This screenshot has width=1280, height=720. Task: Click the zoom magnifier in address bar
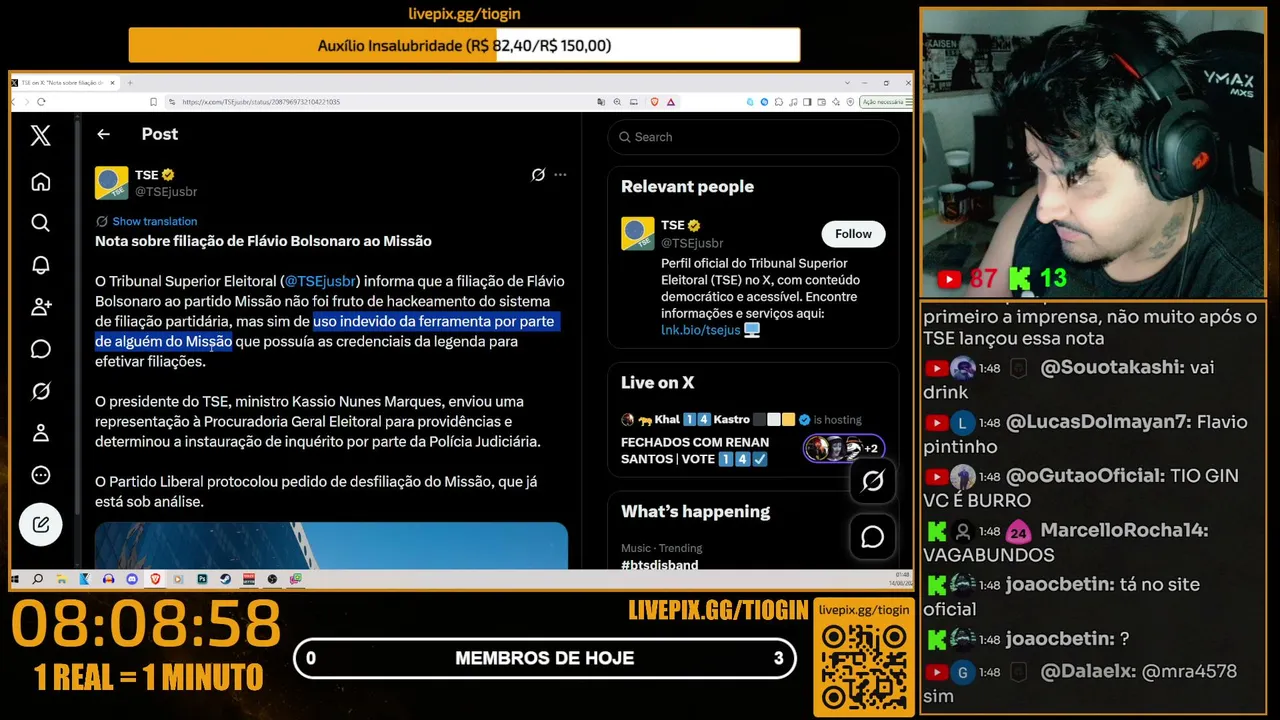618,101
